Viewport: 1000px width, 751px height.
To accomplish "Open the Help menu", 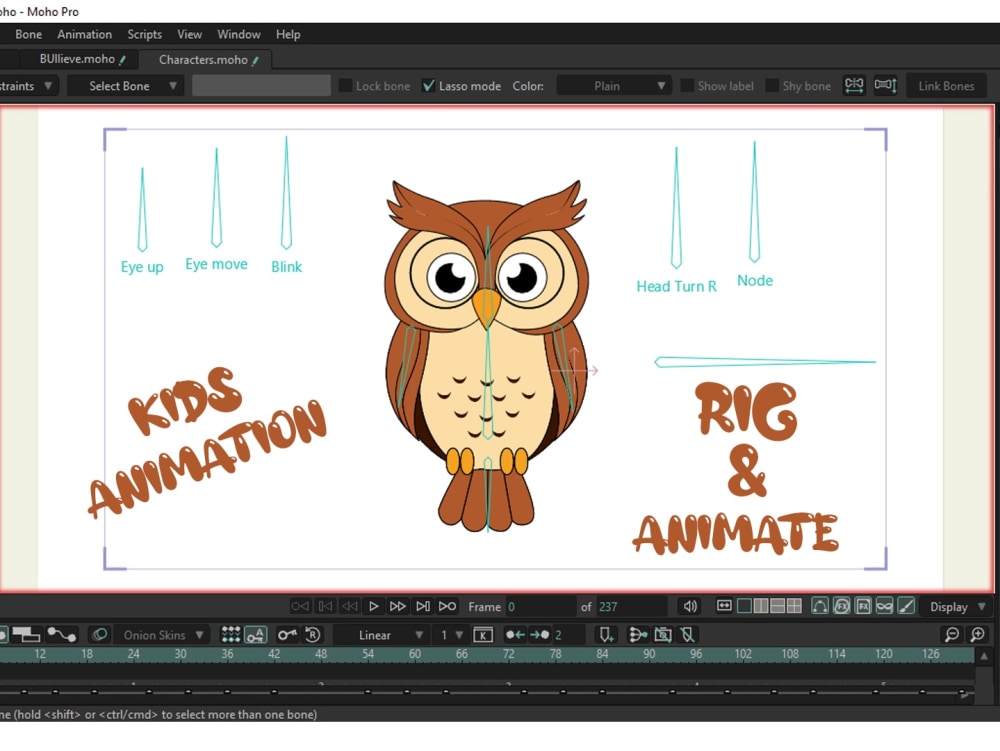I will click(288, 34).
